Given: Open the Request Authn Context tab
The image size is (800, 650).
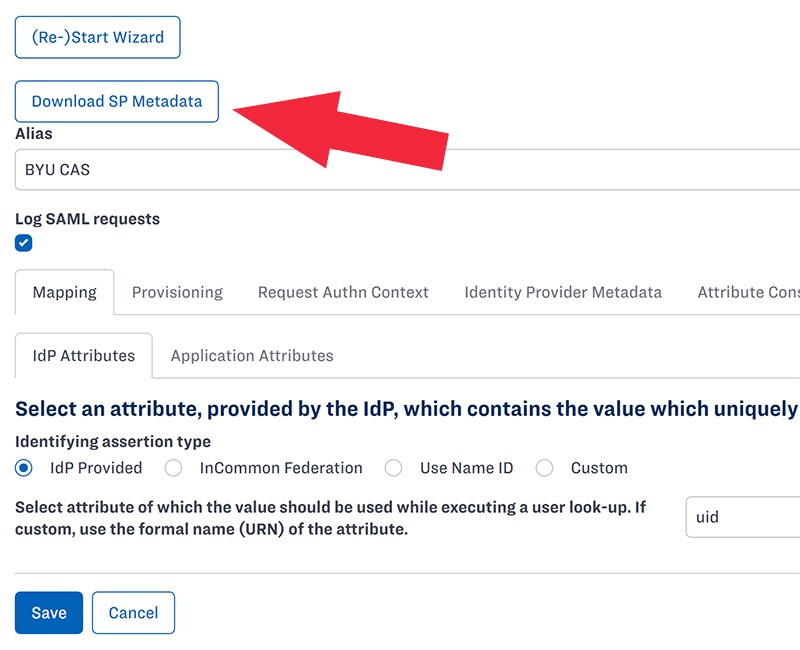Looking at the screenshot, I should (x=343, y=292).
